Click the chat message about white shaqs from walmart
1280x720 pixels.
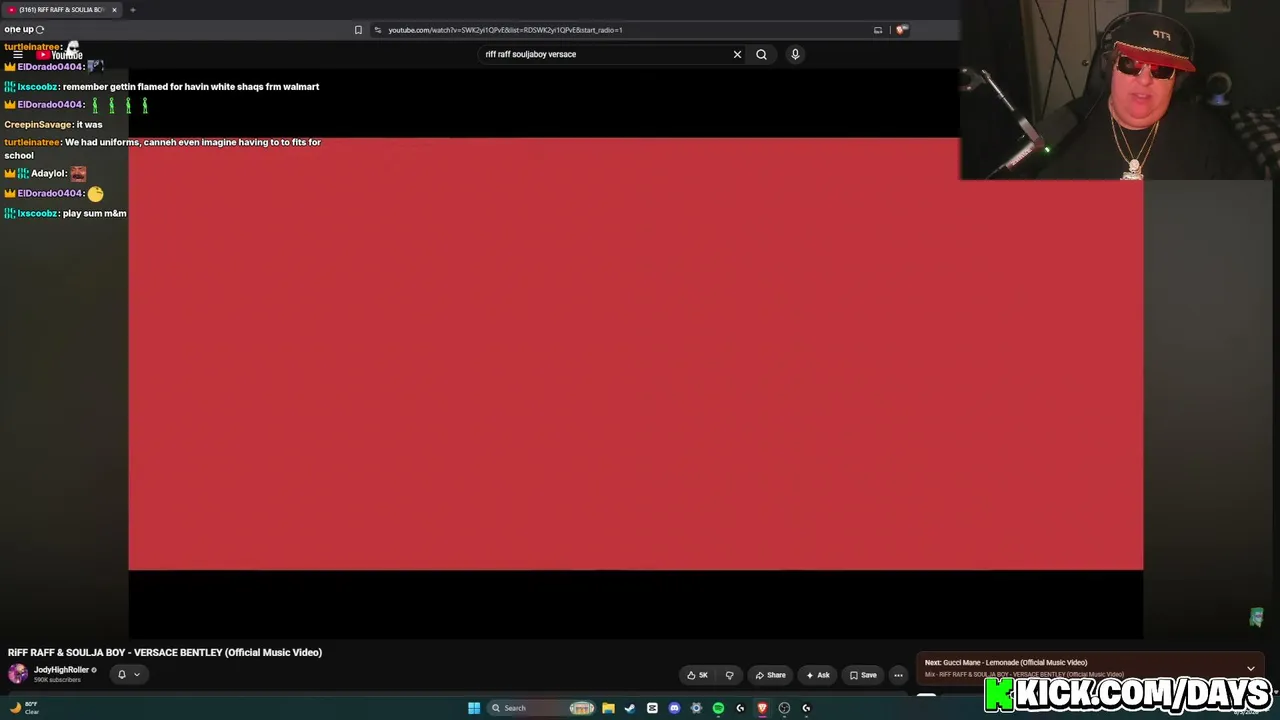pyautogui.click(x=191, y=87)
